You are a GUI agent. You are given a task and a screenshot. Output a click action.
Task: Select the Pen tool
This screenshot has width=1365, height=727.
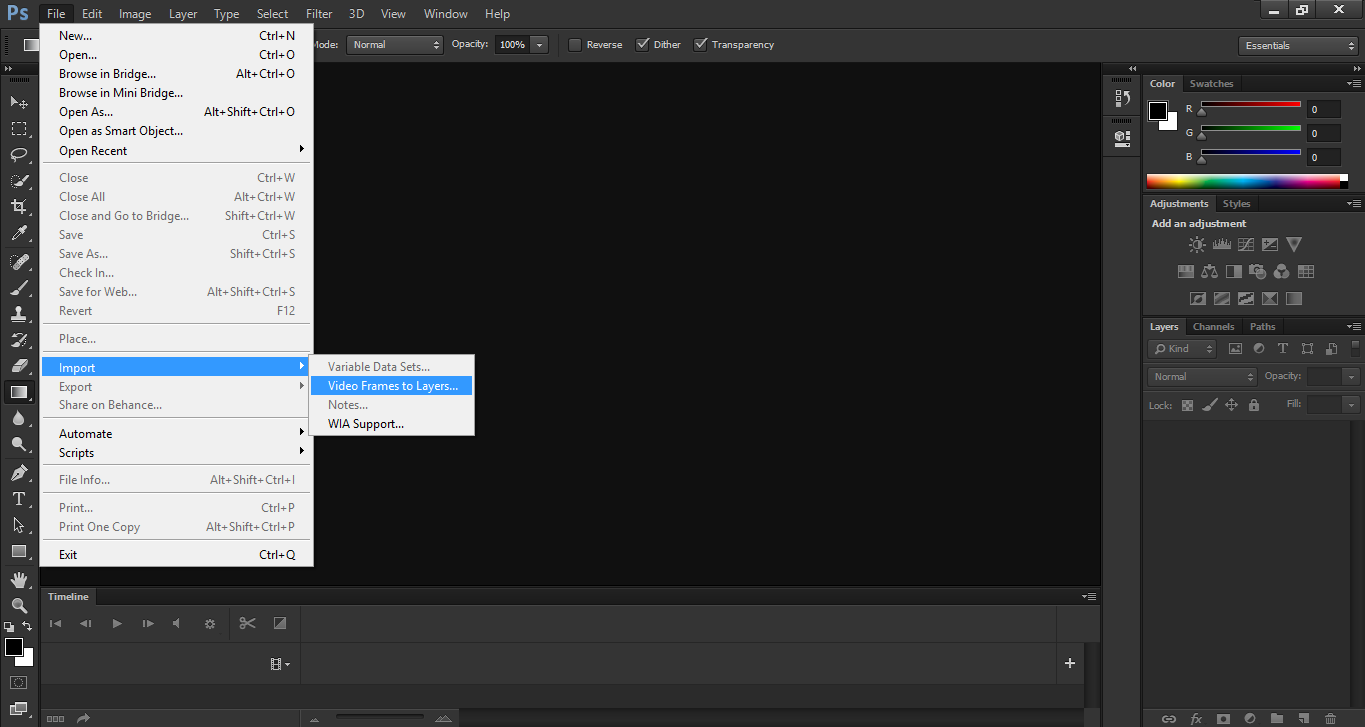19,472
